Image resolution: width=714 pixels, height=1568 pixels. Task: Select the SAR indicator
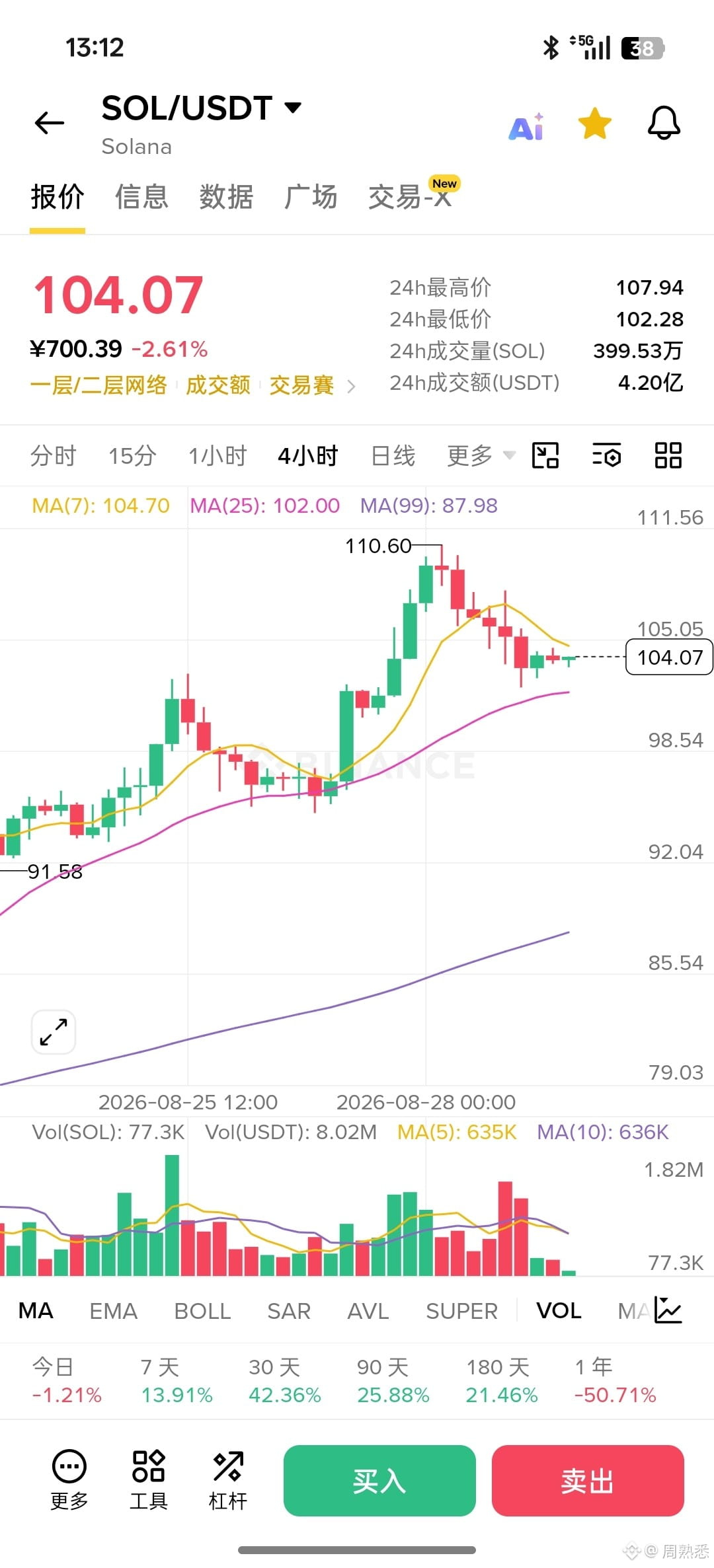(x=289, y=1310)
